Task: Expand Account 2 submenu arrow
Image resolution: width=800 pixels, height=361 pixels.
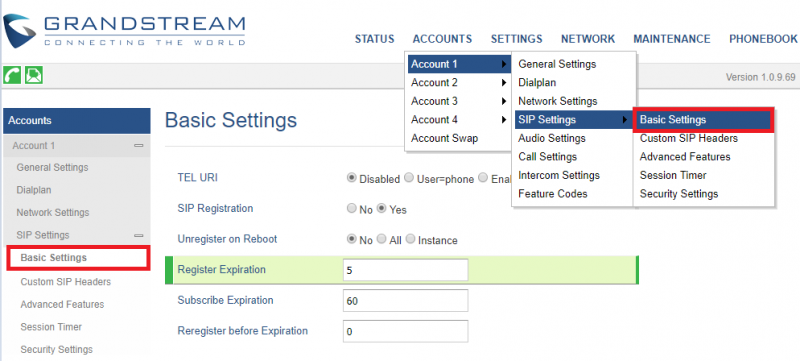Action: (x=504, y=83)
